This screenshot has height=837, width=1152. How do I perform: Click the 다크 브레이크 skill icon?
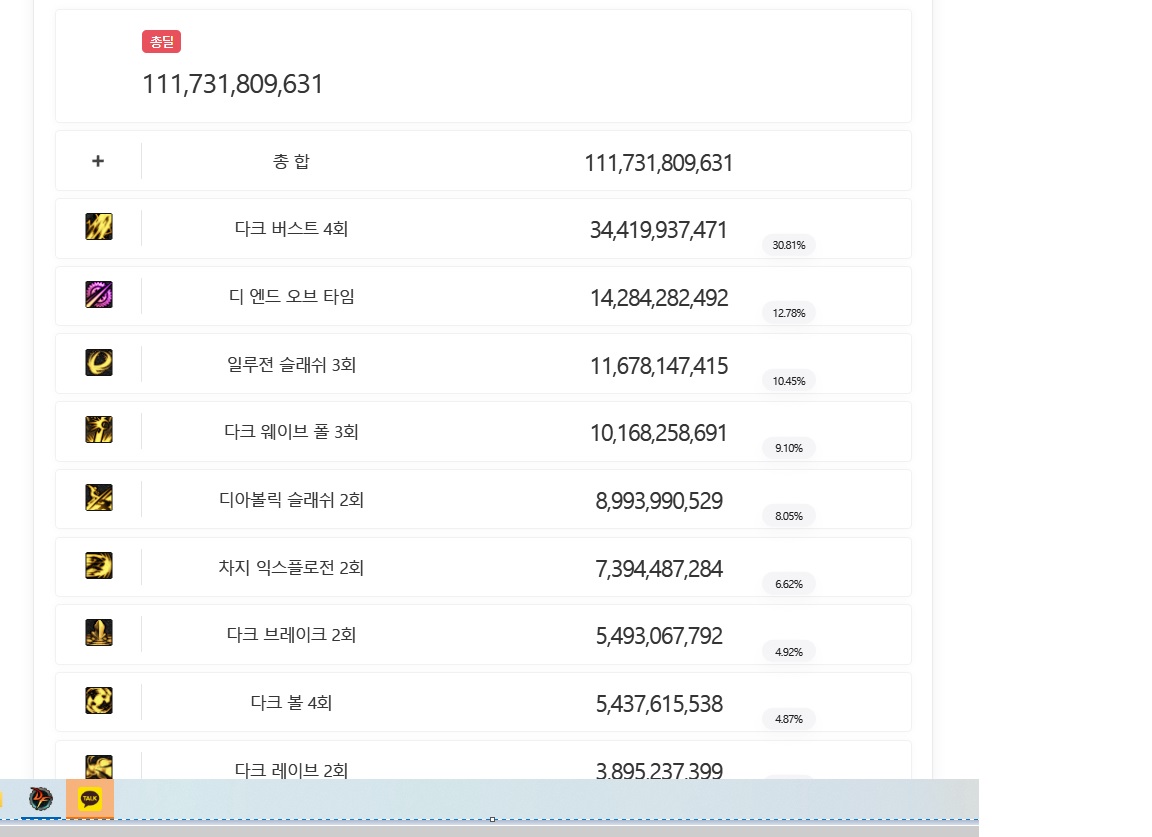99,633
